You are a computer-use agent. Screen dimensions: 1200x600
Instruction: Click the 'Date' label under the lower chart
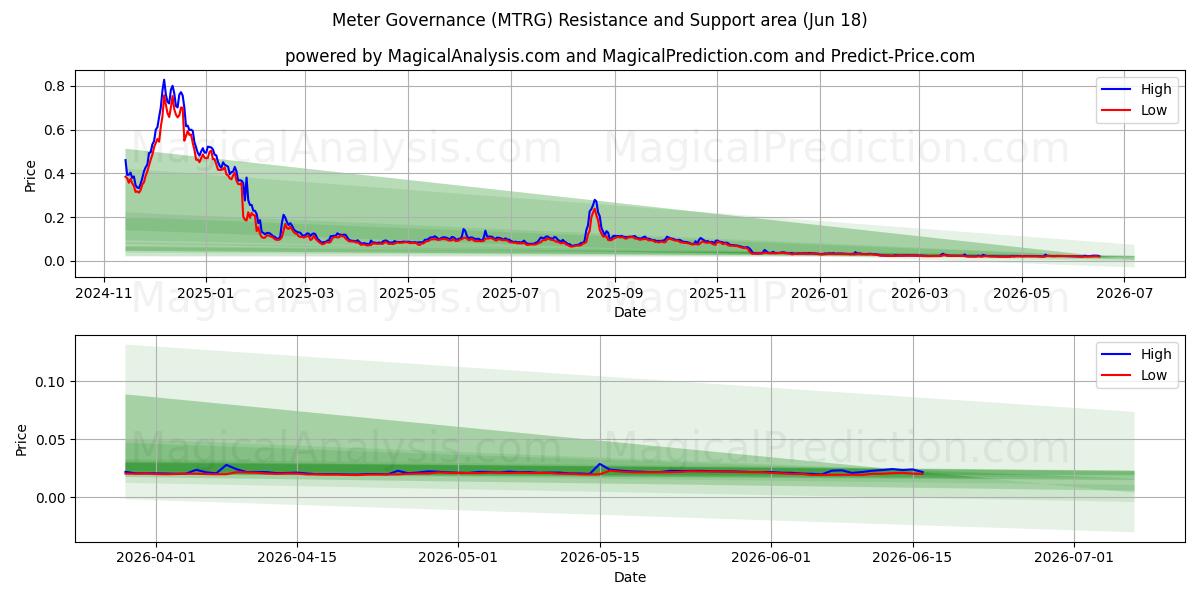630,577
